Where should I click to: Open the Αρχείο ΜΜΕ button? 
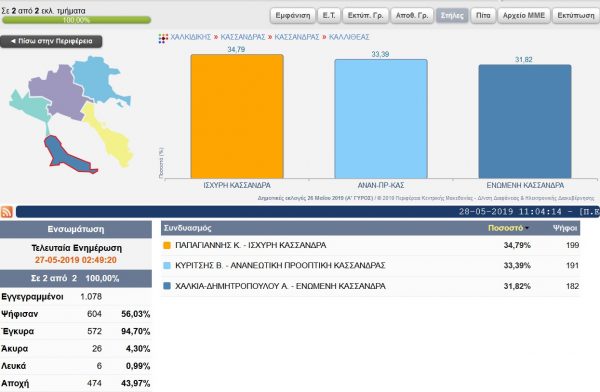click(524, 16)
